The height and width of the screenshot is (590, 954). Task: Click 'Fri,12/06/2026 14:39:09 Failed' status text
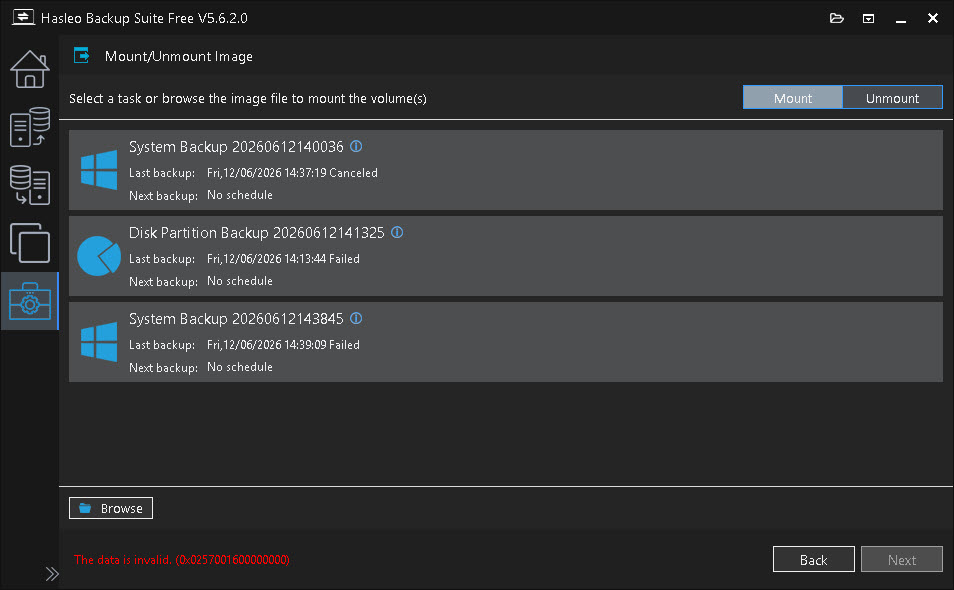(283, 344)
